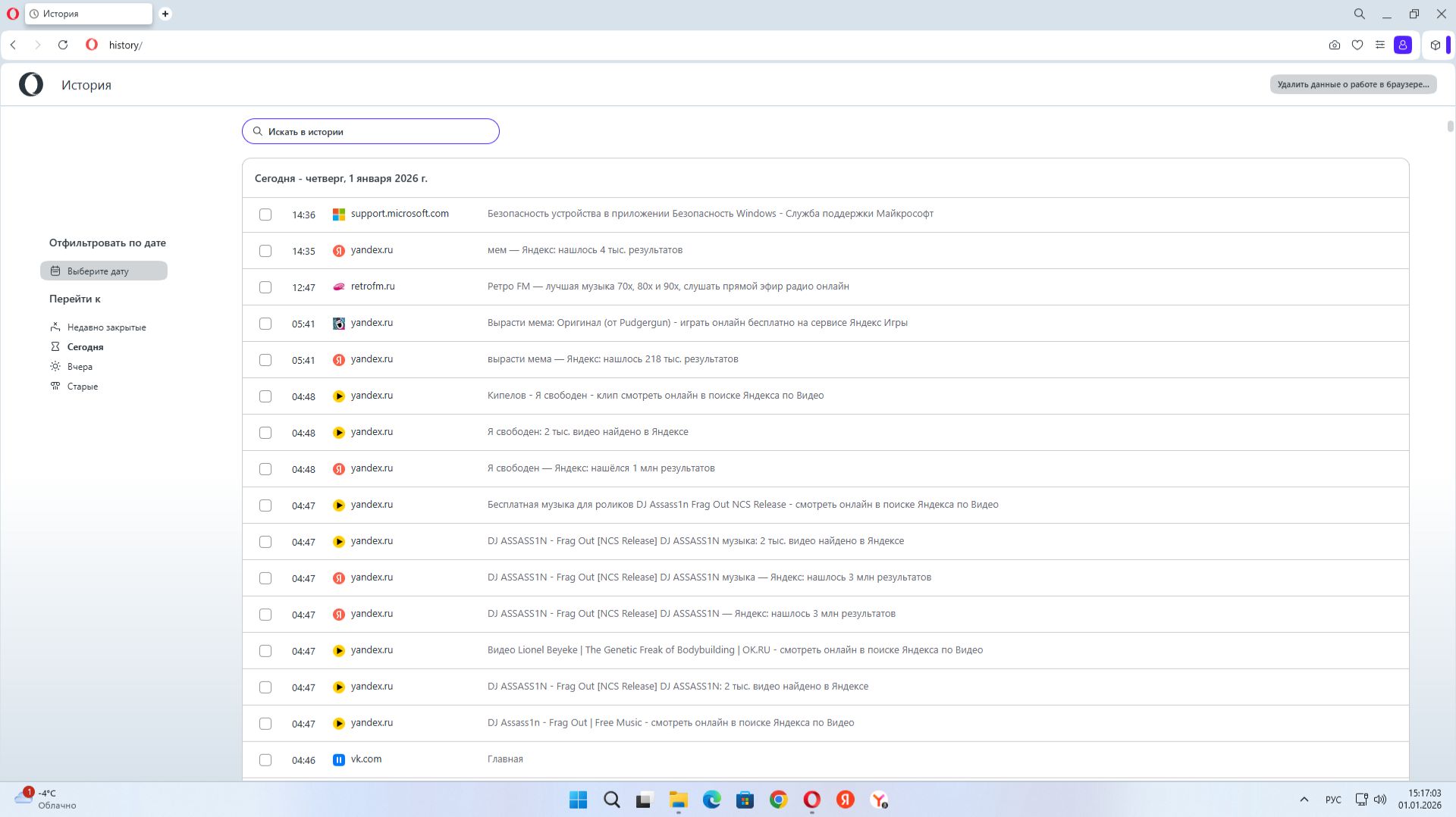The height and width of the screenshot is (817, 1456).
Task: Show hidden system tray icons chevron
Action: pos(1304,800)
